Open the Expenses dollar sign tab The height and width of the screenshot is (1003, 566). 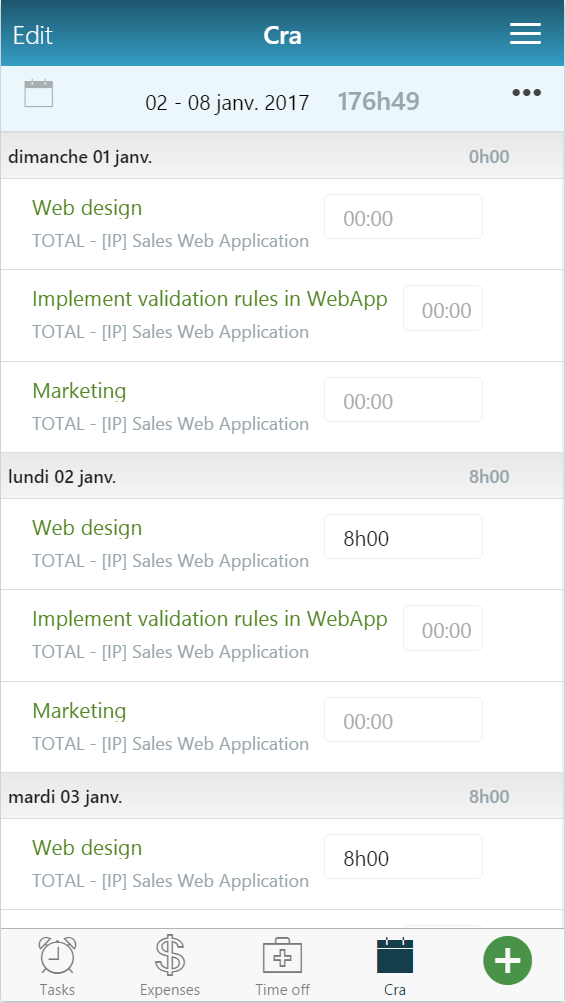[x=170, y=966]
